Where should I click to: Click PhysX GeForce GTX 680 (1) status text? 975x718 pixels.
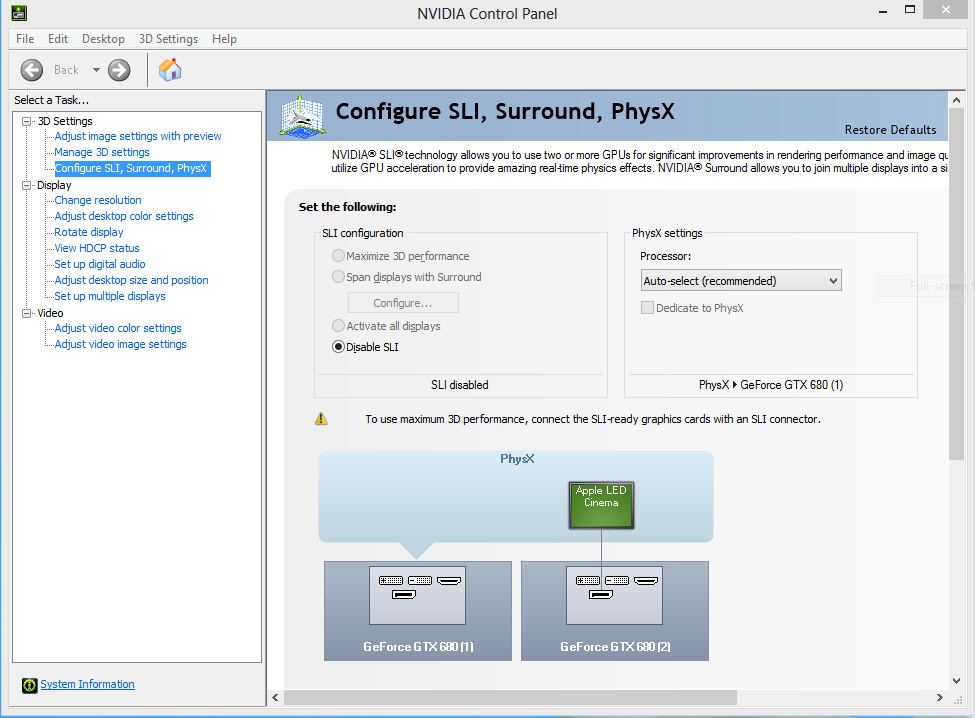[770, 385]
